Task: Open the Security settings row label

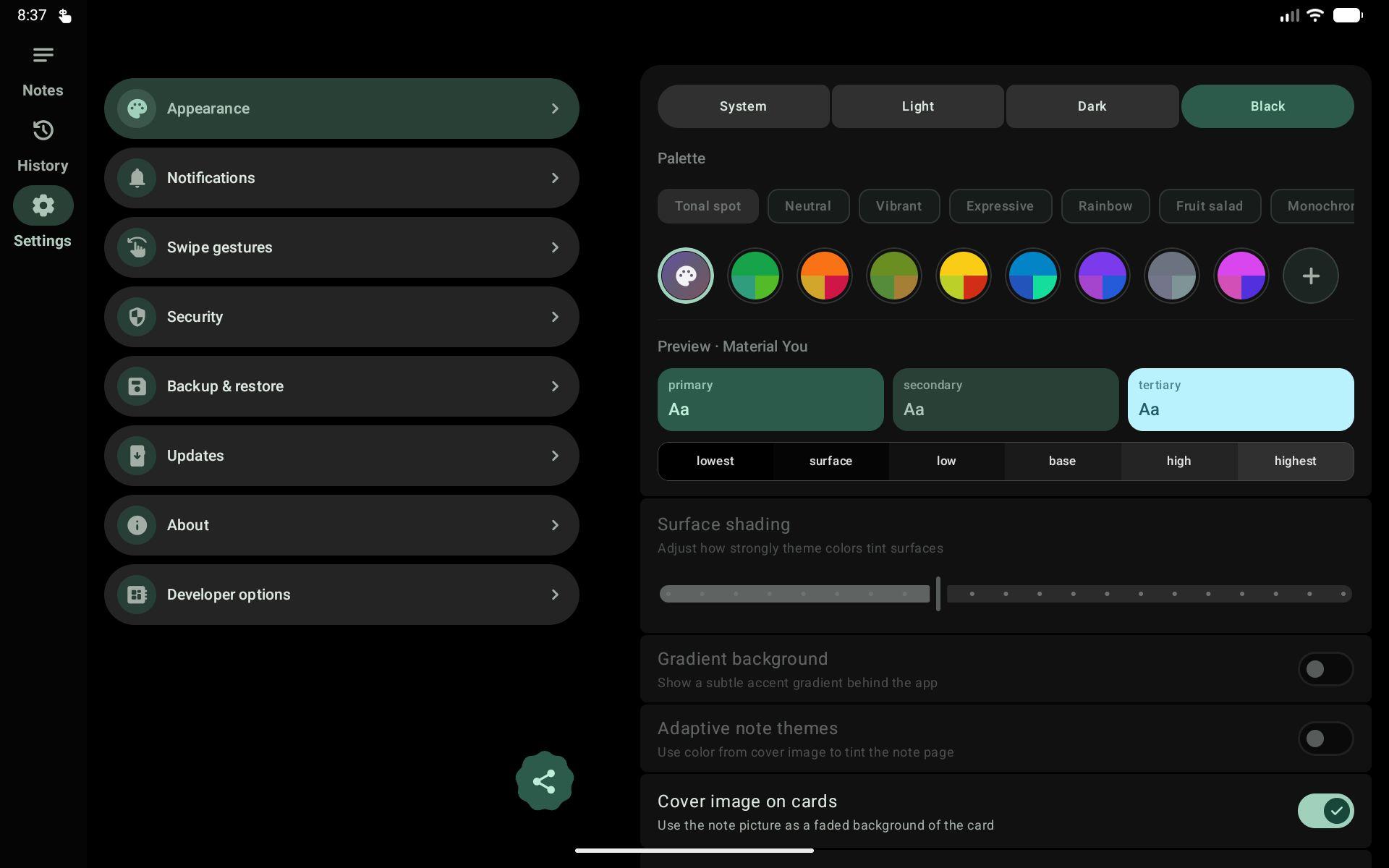Action: tap(195, 317)
